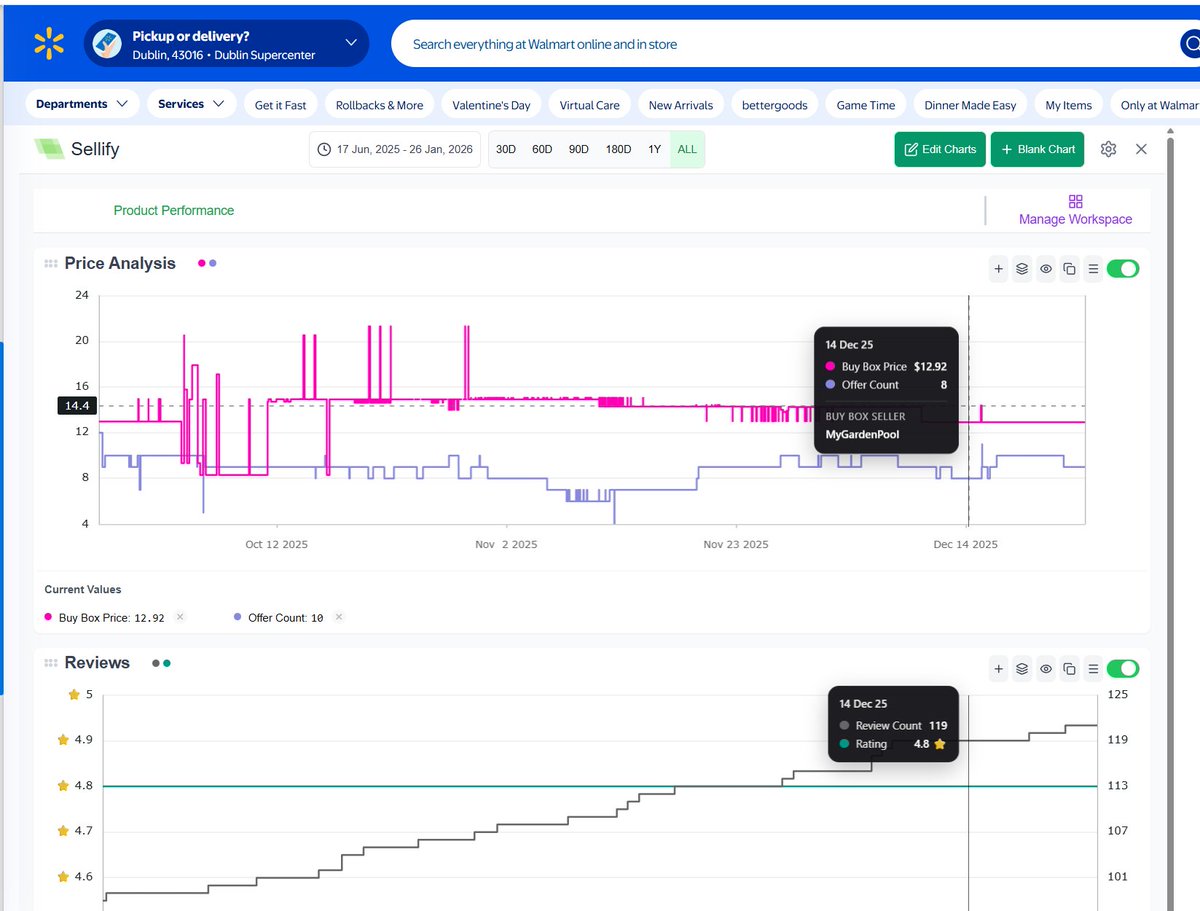Select the 90D range

(x=578, y=149)
